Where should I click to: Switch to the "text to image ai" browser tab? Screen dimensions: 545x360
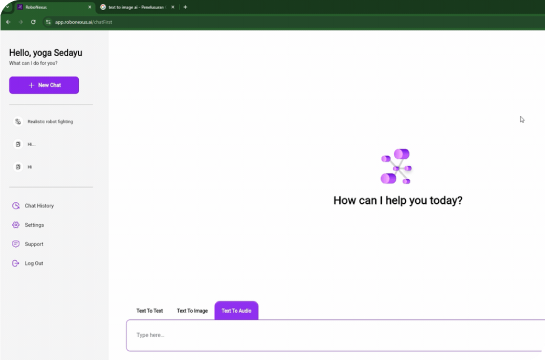pos(137,7)
